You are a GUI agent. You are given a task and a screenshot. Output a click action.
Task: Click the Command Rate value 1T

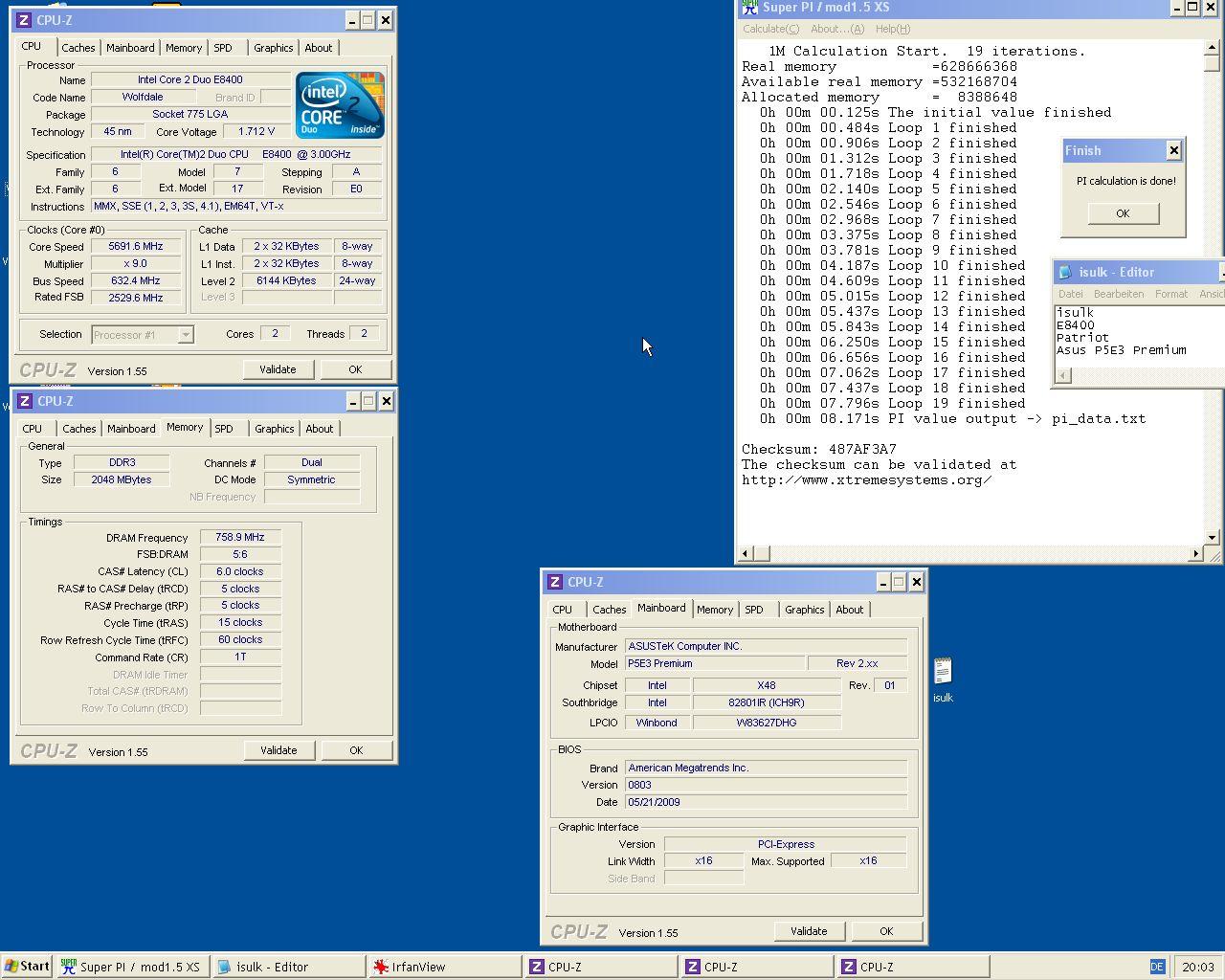[240, 657]
